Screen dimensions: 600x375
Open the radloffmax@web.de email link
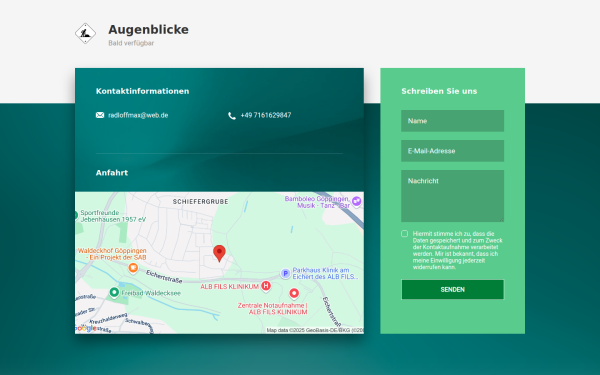[x=138, y=115]
